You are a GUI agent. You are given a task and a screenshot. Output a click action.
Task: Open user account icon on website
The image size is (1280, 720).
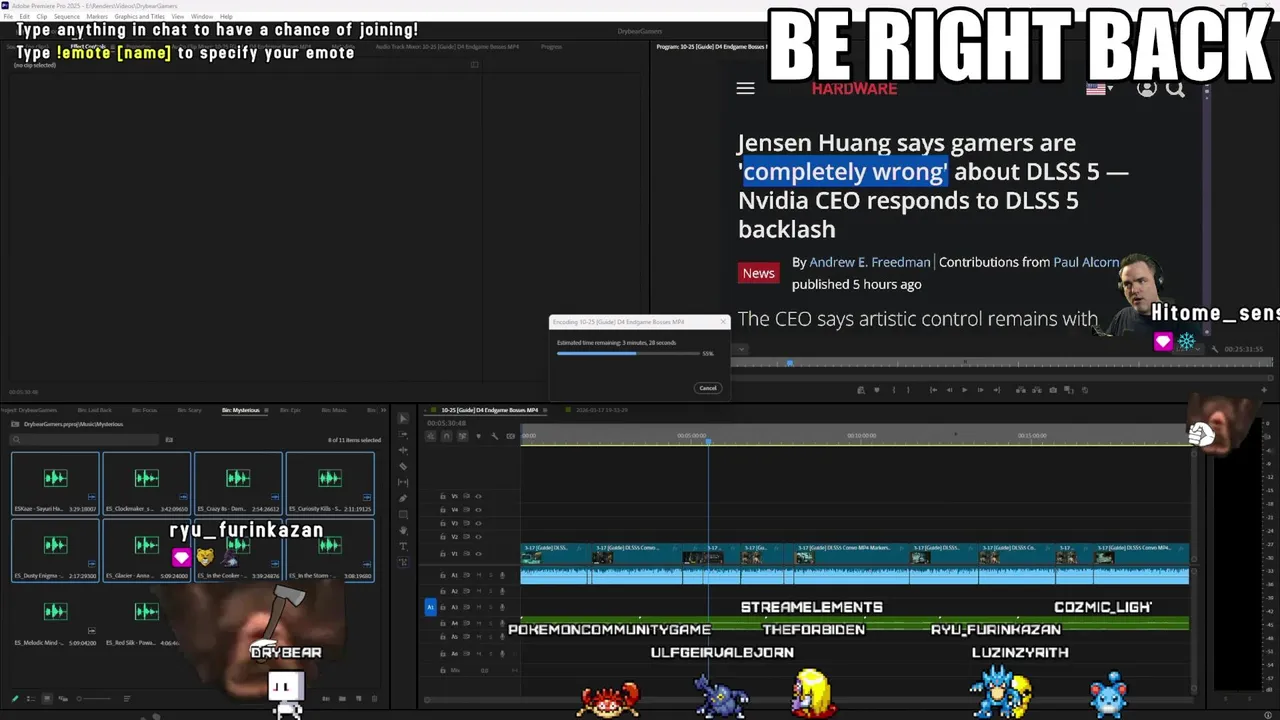click(1147, 89)
